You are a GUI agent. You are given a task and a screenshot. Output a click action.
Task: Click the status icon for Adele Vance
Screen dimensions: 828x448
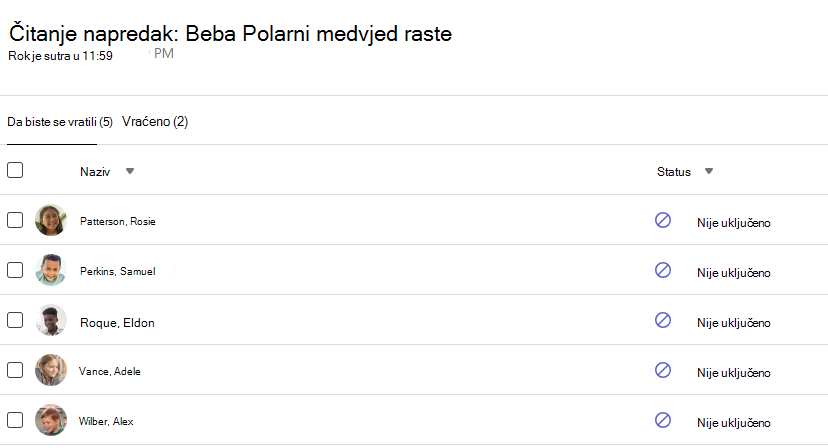click(663, 370)
